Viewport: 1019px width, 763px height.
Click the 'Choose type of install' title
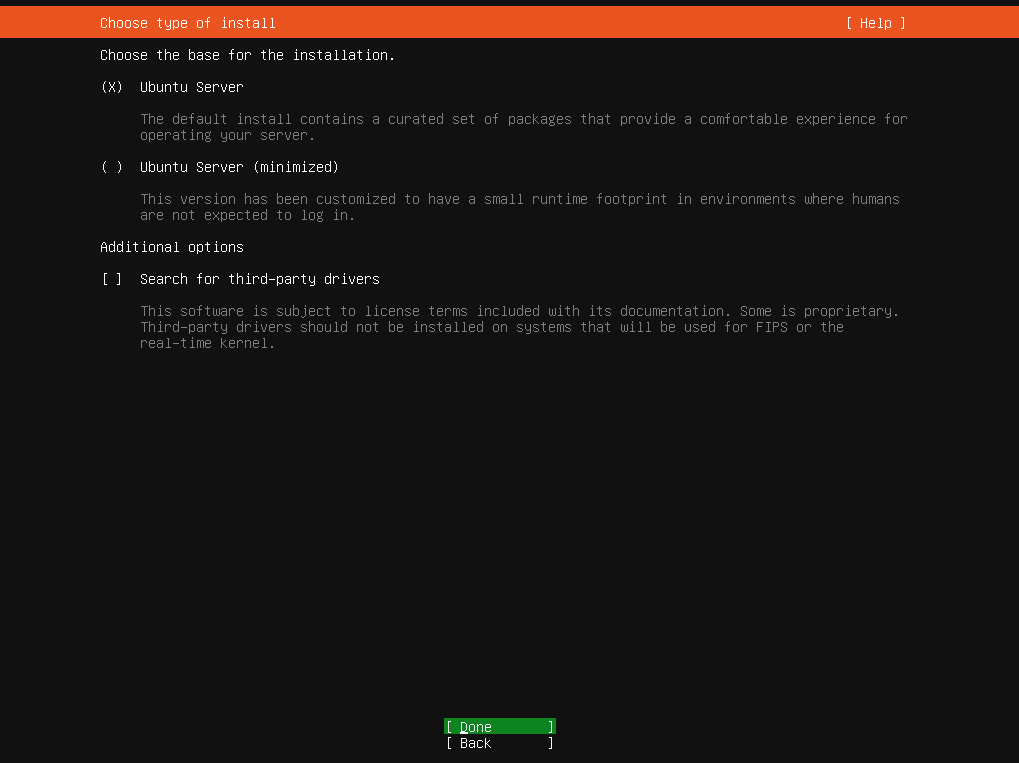click(188, 23)
